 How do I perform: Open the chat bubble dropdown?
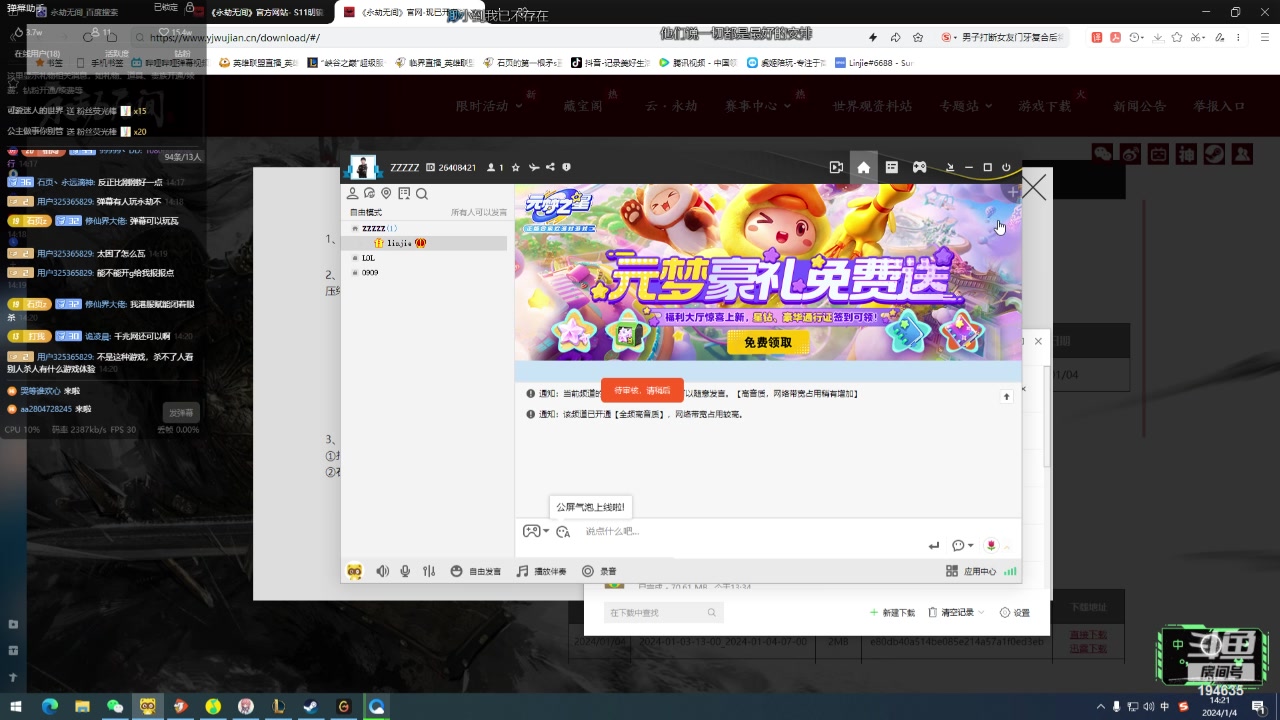pos(962,545)
